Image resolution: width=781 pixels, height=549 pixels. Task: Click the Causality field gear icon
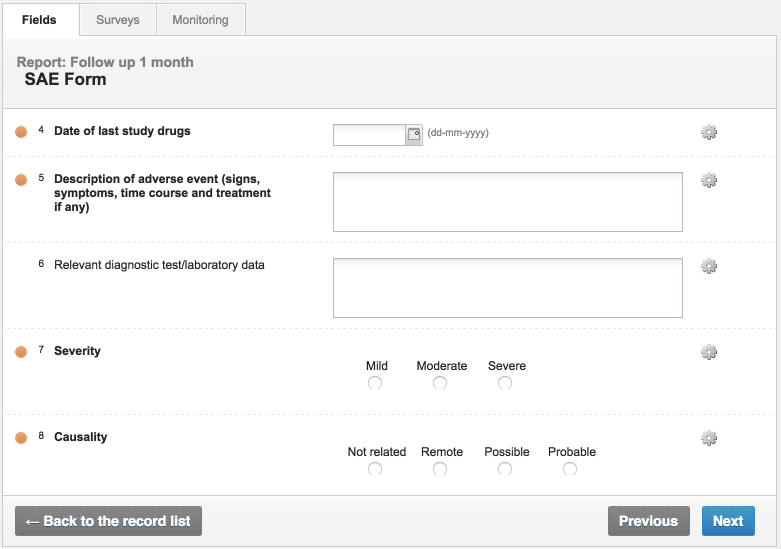tap(709, 438)
